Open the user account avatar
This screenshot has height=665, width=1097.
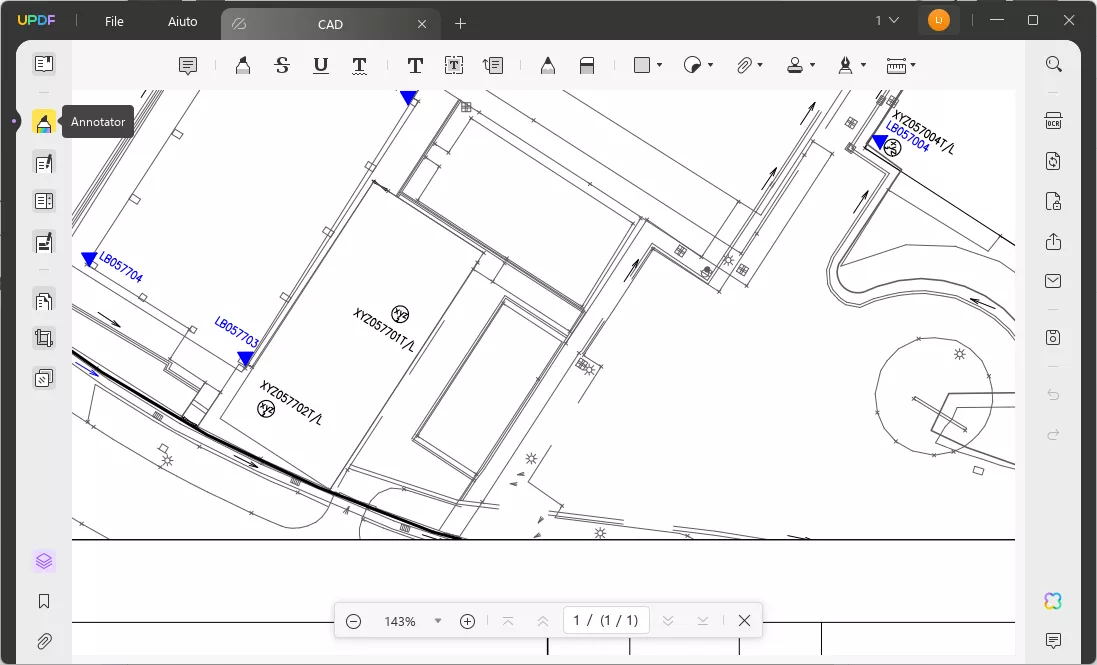(938, 20)
